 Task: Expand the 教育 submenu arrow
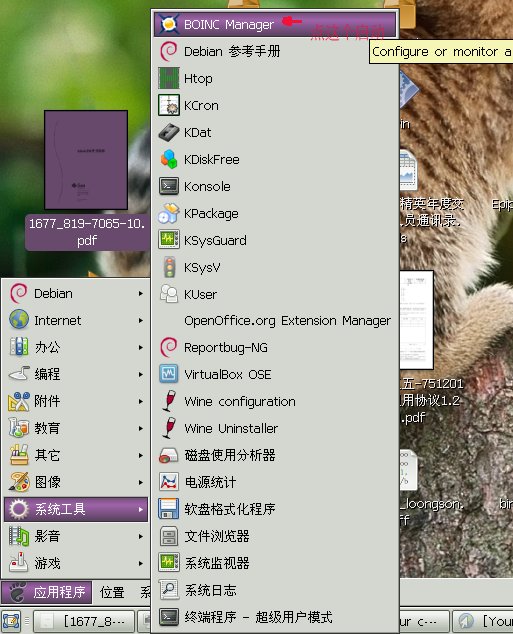coord(140,428)
